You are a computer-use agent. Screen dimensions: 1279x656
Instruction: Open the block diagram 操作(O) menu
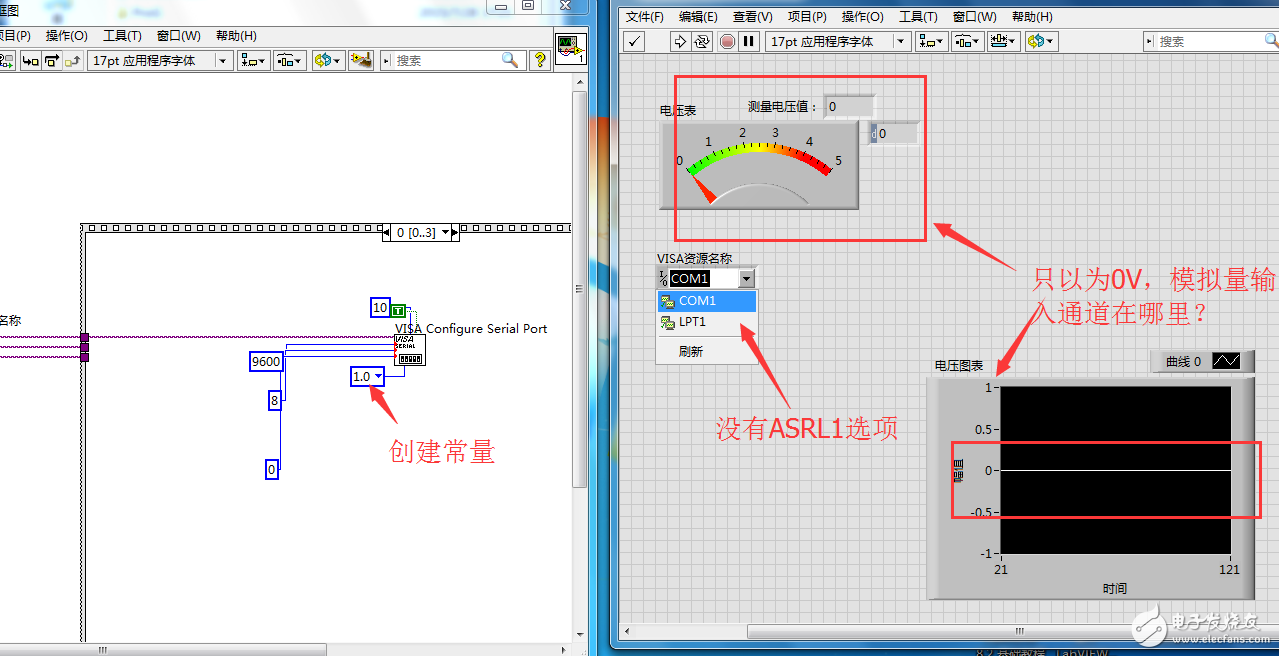(x=66, y=36)
